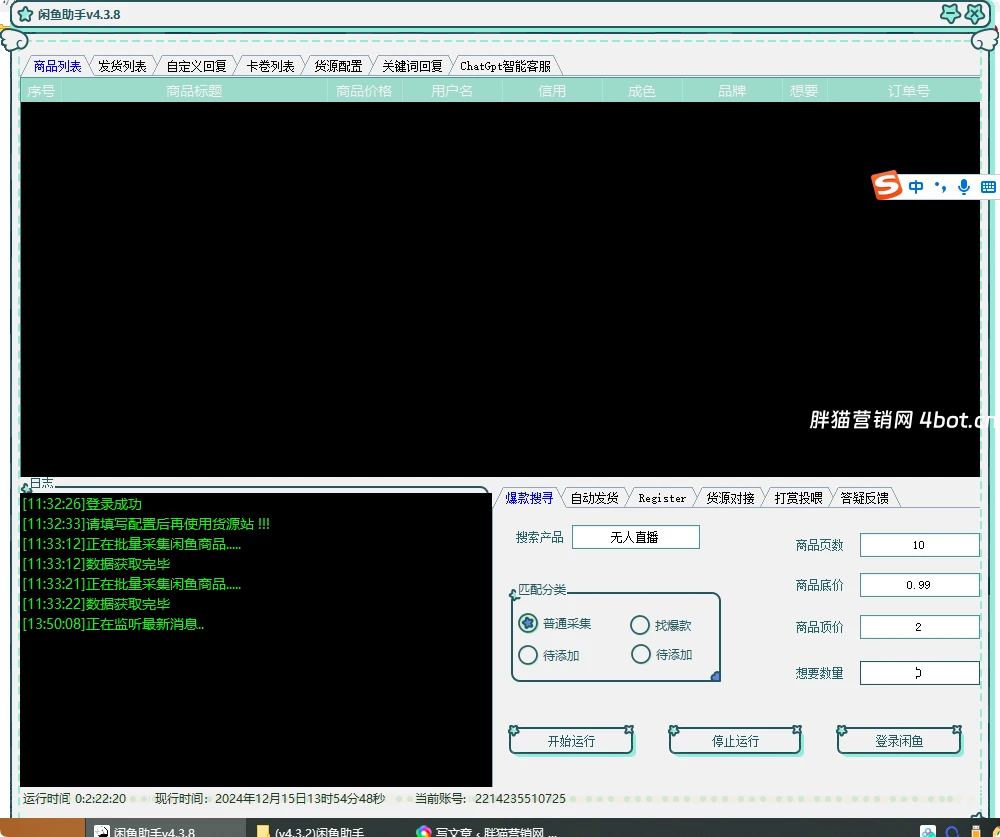Select the 普通采集 collection mode
Screen dimensions: 1000x837
tap(527, 623)
